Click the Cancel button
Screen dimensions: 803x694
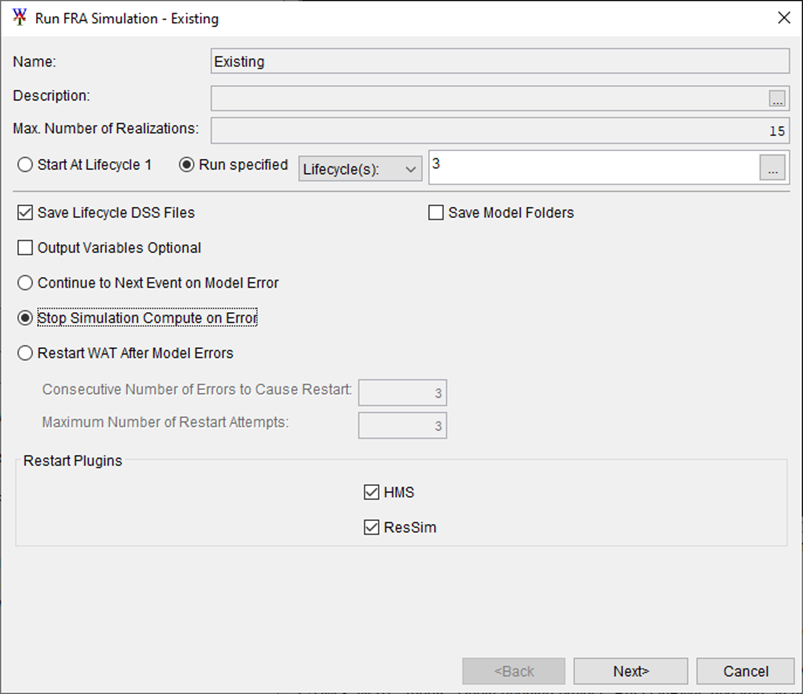click(745, 671)
